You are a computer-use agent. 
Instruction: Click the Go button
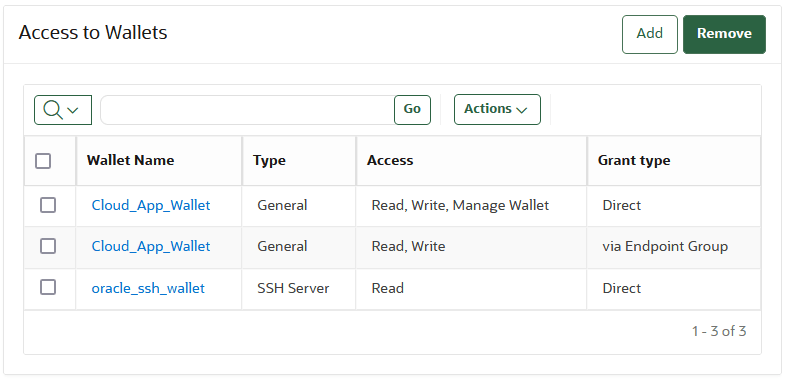coord(412,109)
